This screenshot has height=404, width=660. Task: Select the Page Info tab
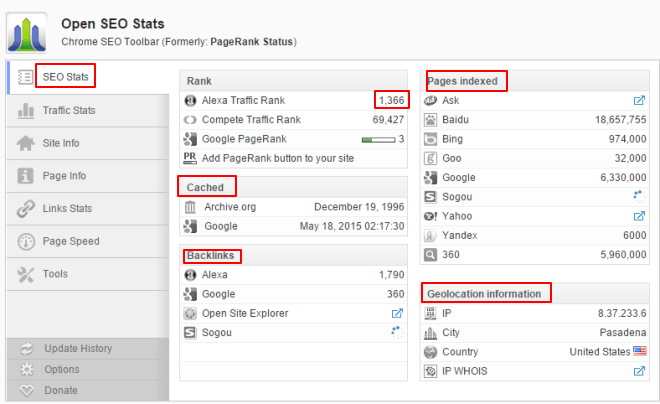point(88,175)
